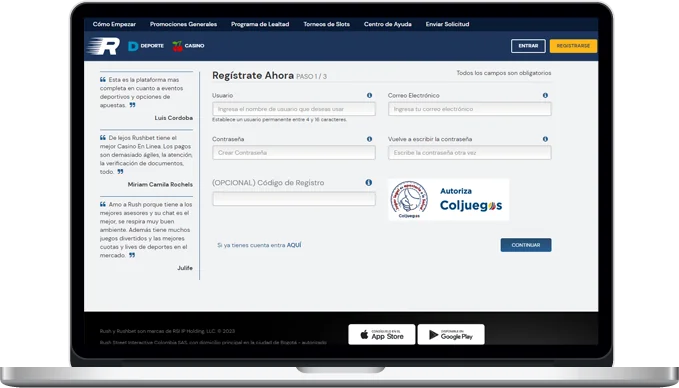Open Torneos de Slots page
Viewport: 679px width, 388px height.
[327, 24]
